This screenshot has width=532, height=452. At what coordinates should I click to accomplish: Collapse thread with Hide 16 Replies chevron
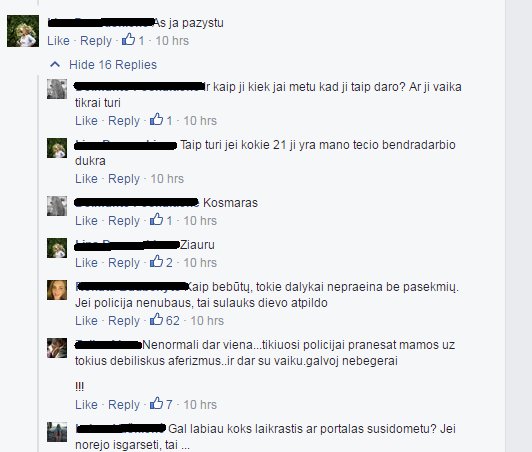55,64
